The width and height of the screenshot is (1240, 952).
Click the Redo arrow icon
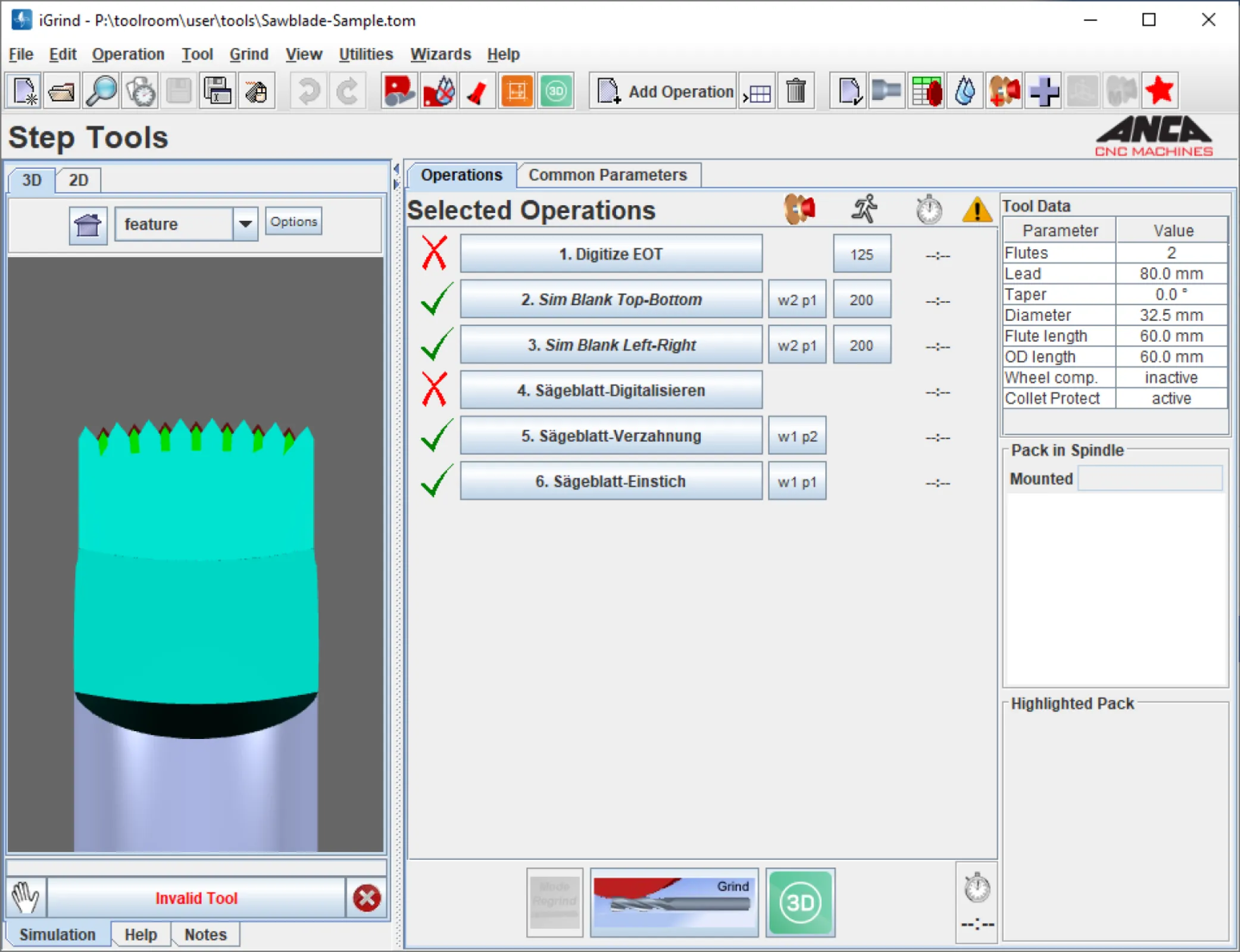[347, 91]
